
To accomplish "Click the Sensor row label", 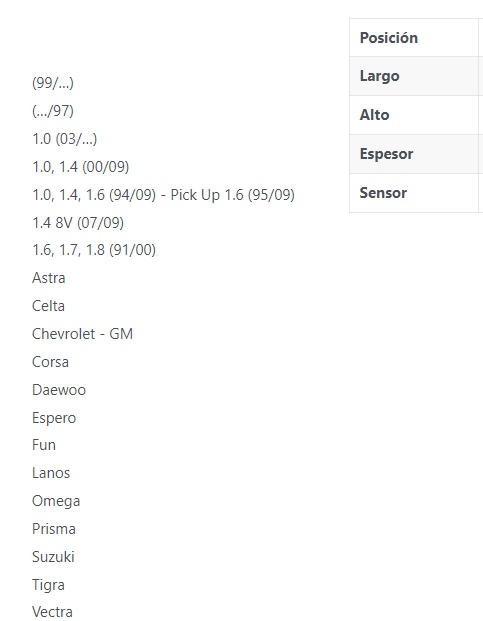I will point(383,193).
